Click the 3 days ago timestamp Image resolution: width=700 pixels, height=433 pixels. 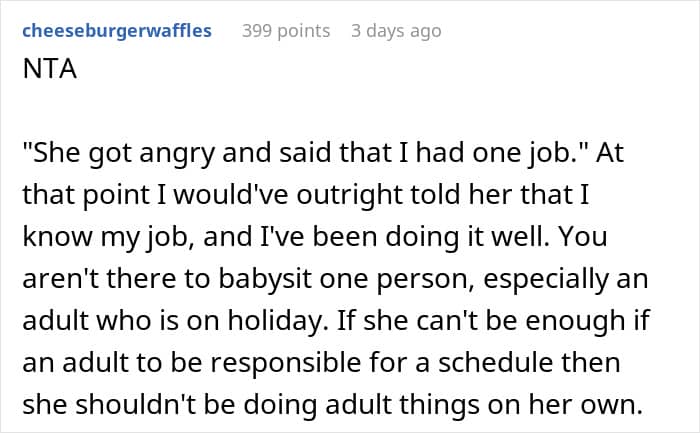[x=396, y=31]
